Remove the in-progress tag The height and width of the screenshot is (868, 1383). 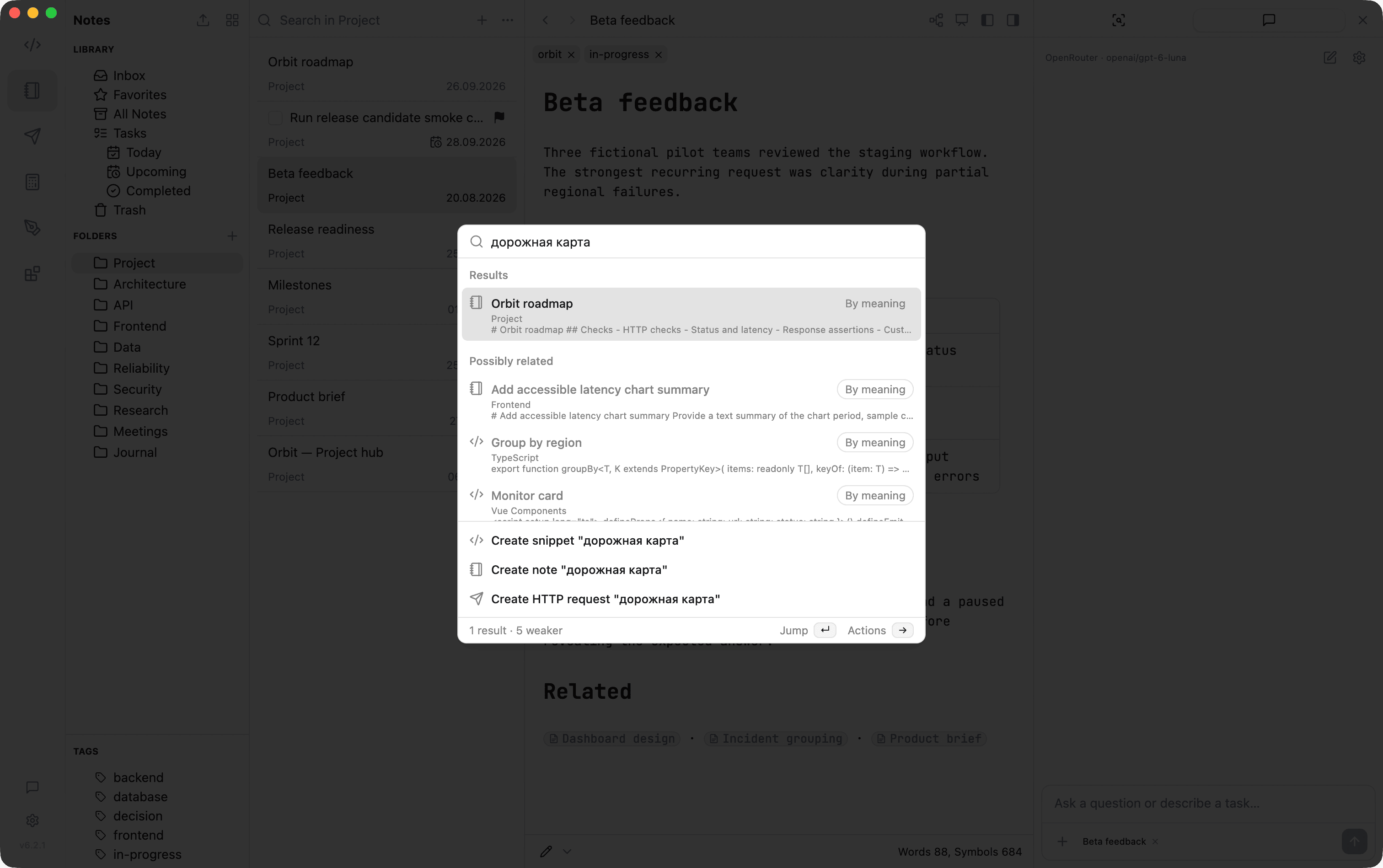click(659, 54)
